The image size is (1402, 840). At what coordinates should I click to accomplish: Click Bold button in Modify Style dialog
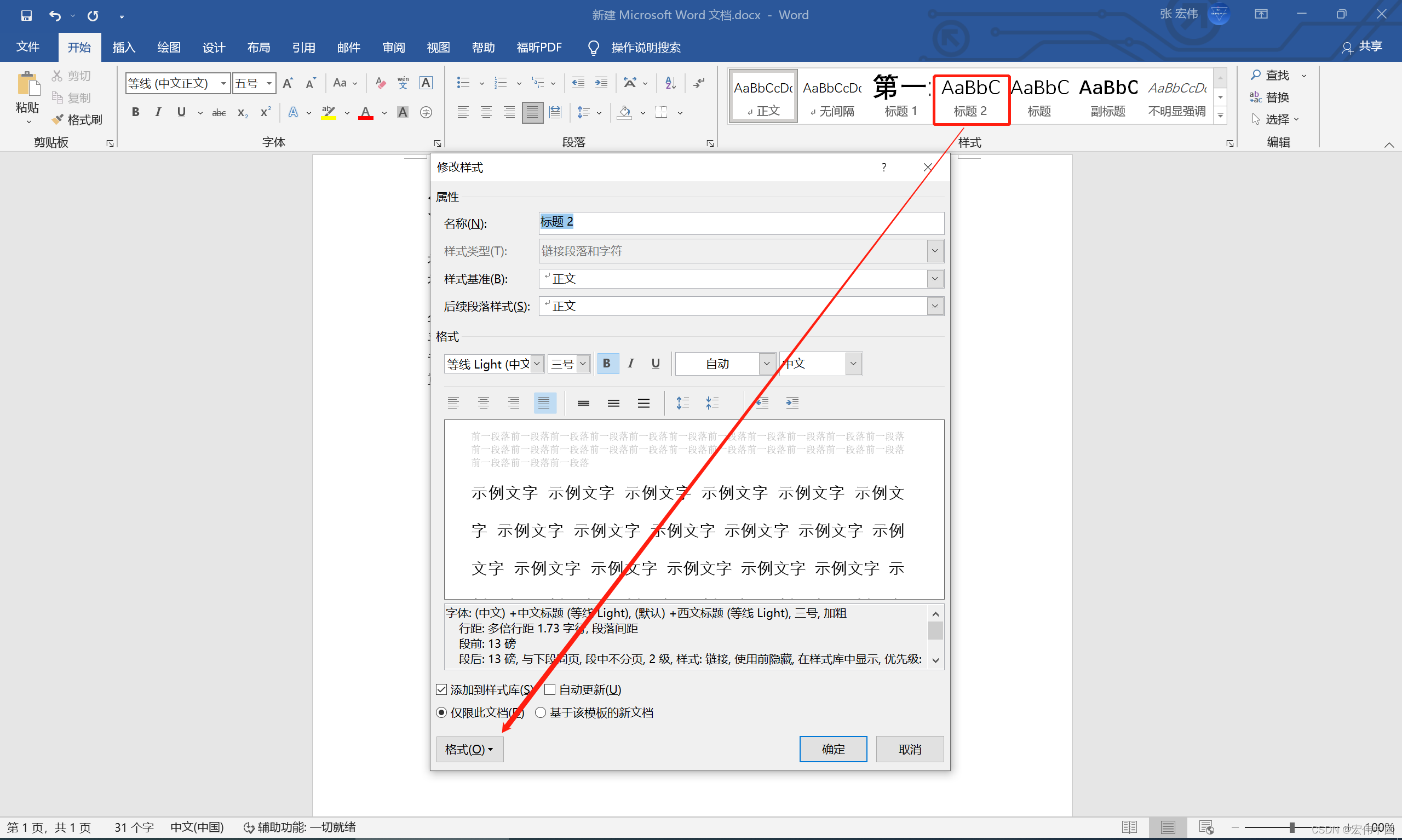pyautogui.click(x=606, y=364)
